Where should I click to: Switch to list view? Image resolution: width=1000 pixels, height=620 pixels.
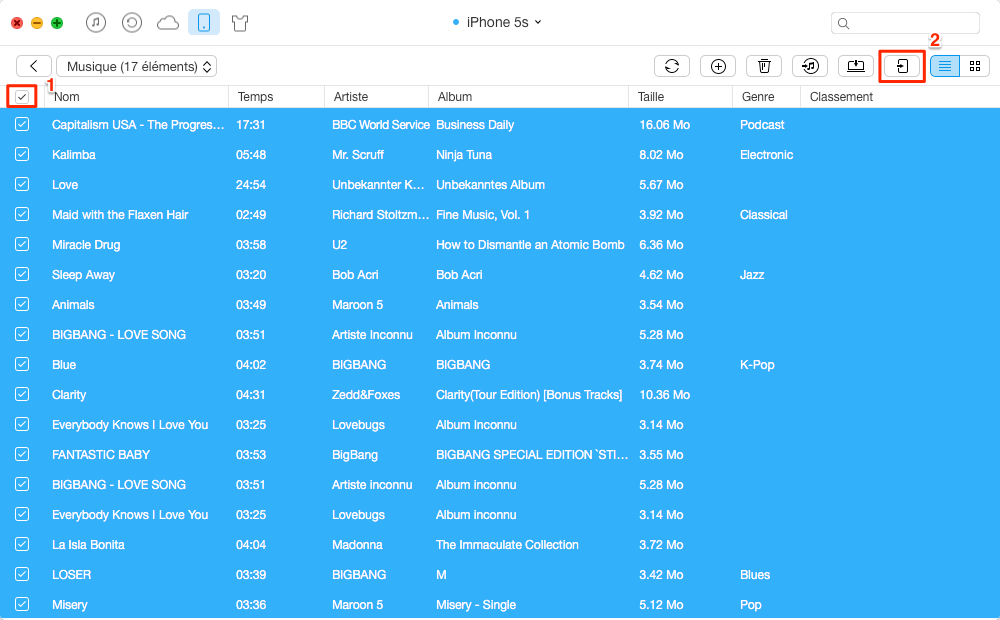[945, 66]
